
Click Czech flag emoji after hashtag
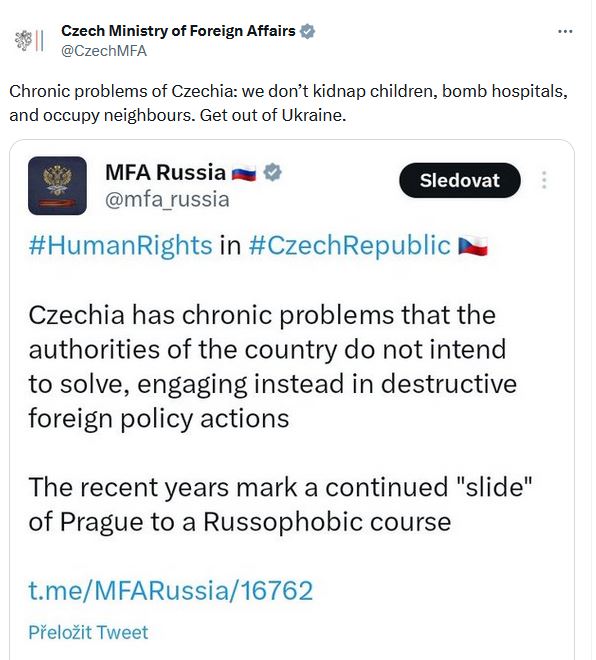click(x=473, y=246)
